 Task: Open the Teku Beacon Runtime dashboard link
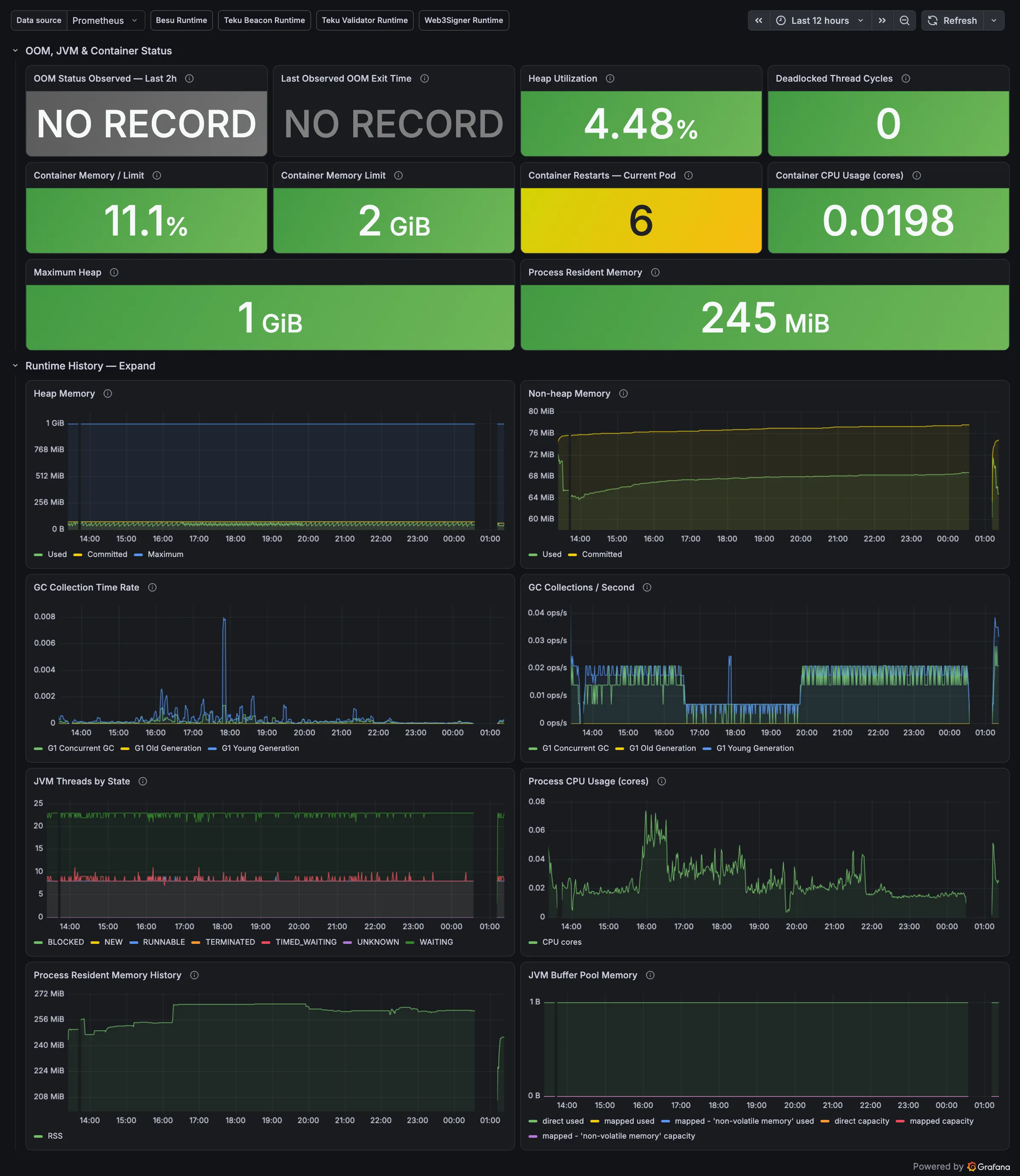pos(265,20)
